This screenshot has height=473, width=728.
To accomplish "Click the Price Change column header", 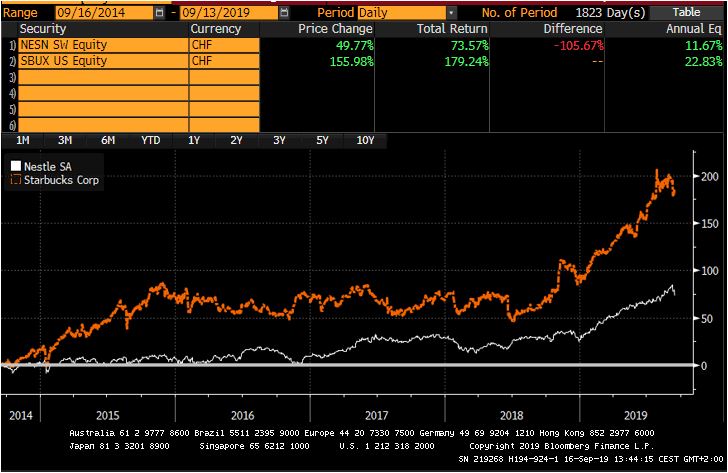I will [x=335, y=29].
